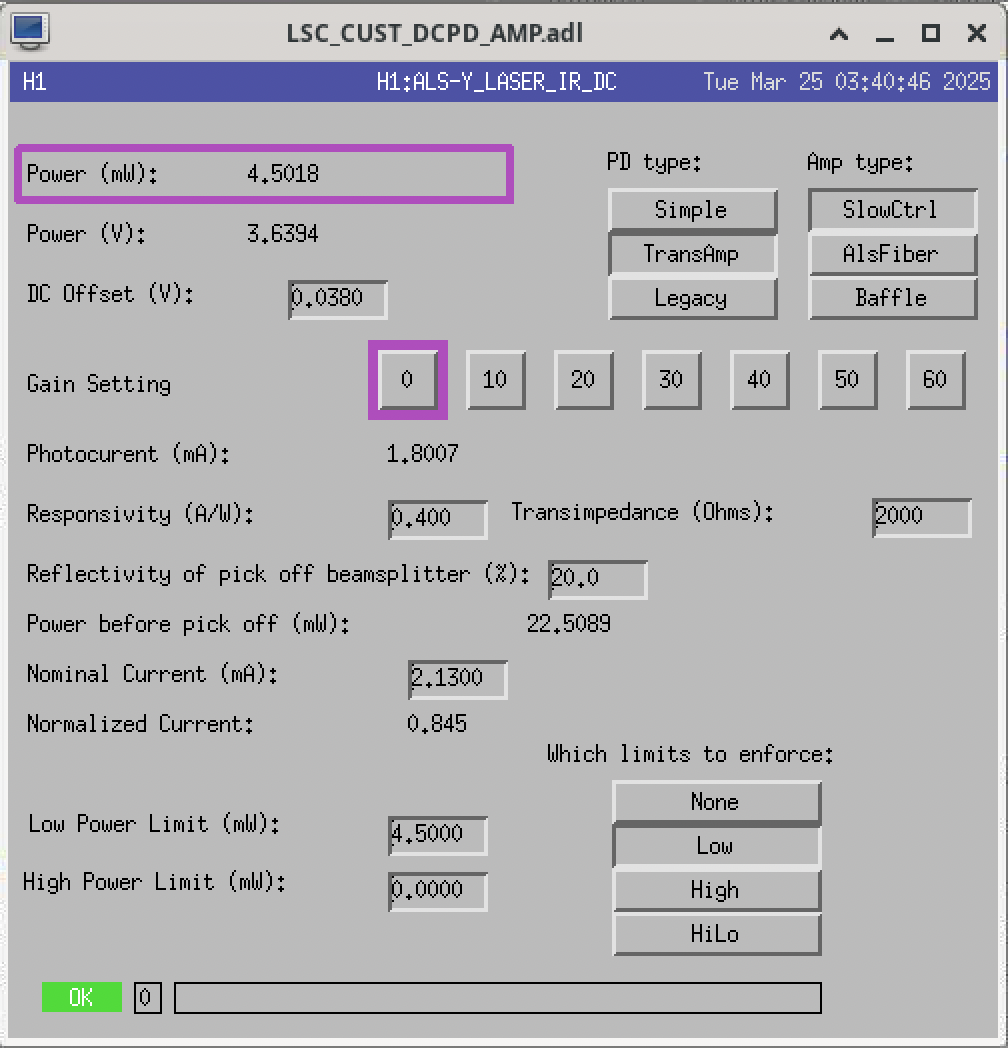
Task: Maximize the LSC_CUST_DCPD_AMP.adl window
Action: point(930,33)
